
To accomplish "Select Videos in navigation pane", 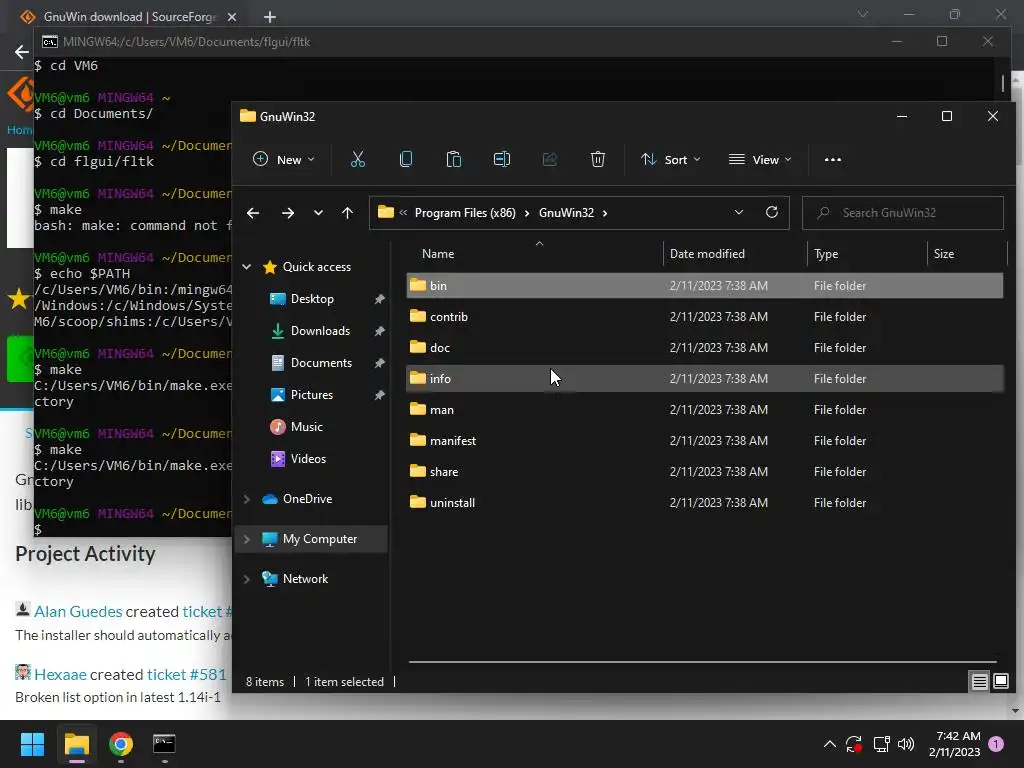I will coord(308,459).
